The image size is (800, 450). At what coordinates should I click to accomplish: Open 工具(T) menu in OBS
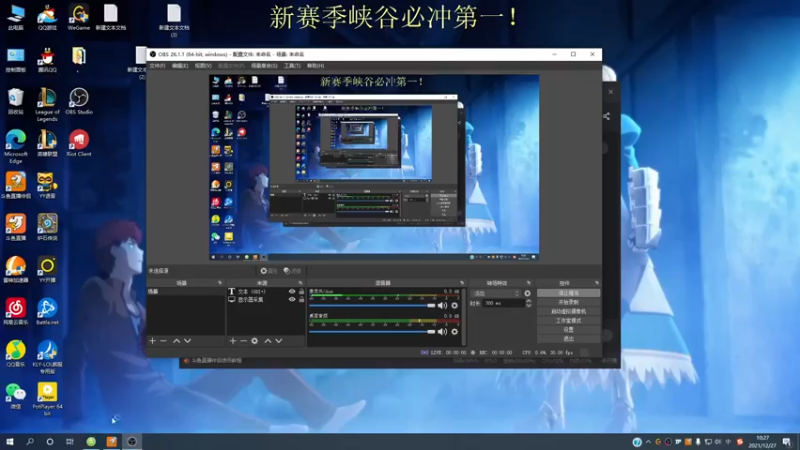(x=292, y=66)
